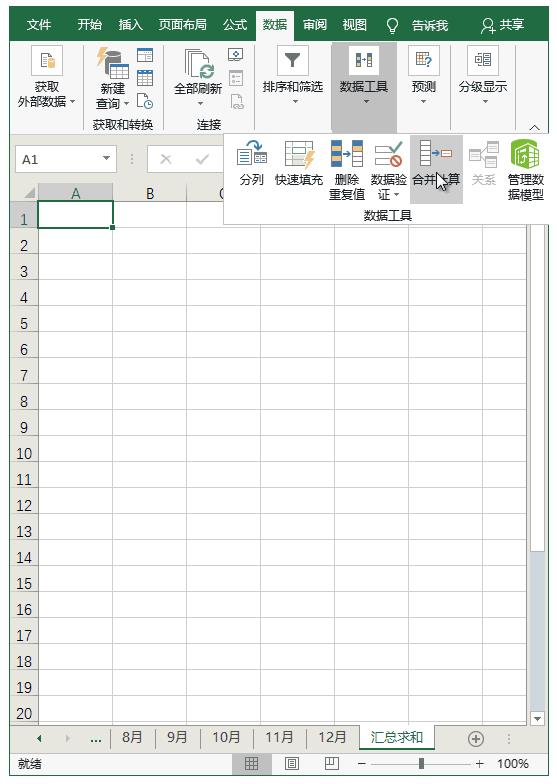Image resolution: width=557 pixels, height=784 pixels.
Task: Click the 全部刷新 refresh all icon
Action: [x=199, y=64]
